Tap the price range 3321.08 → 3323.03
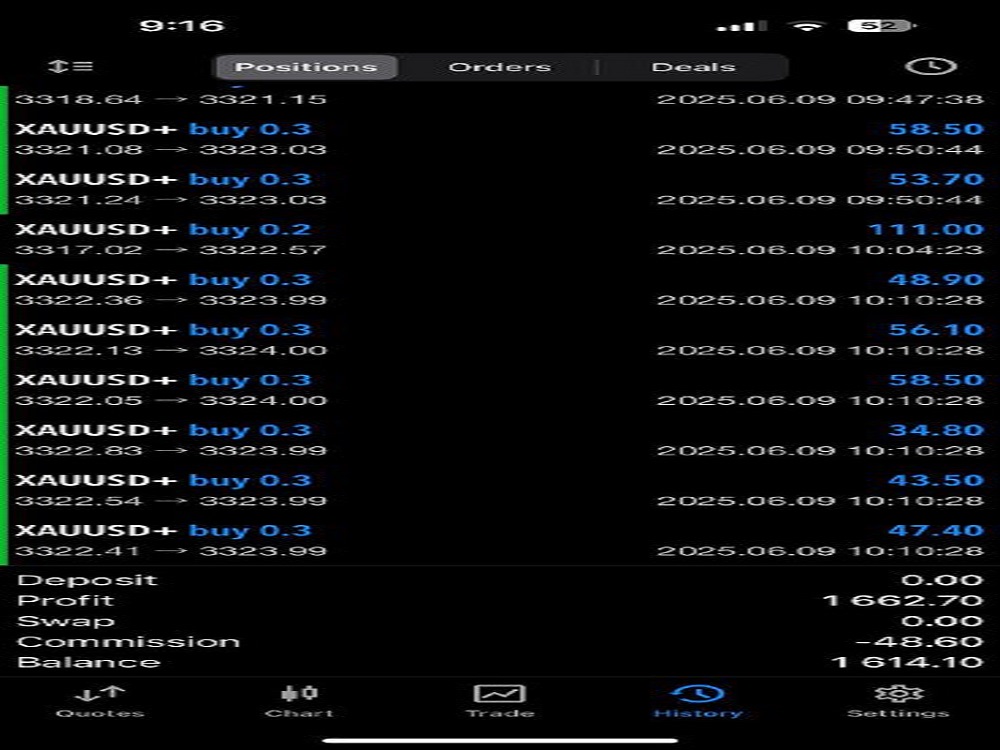 (x=170, y=150)
